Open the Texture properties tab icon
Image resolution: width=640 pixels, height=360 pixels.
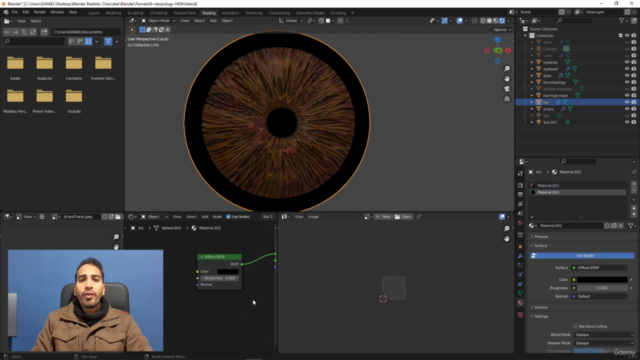point(520,315)
